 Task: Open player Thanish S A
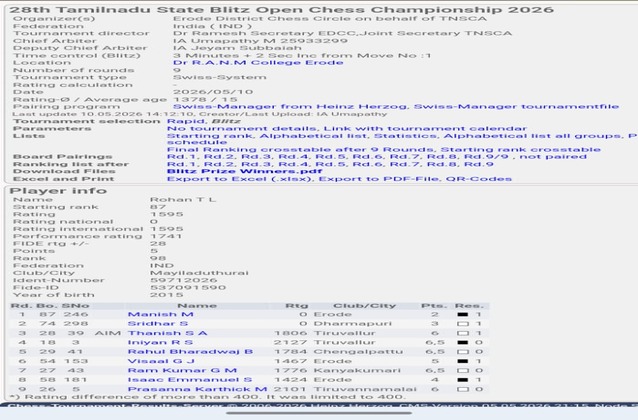[167, 333]
